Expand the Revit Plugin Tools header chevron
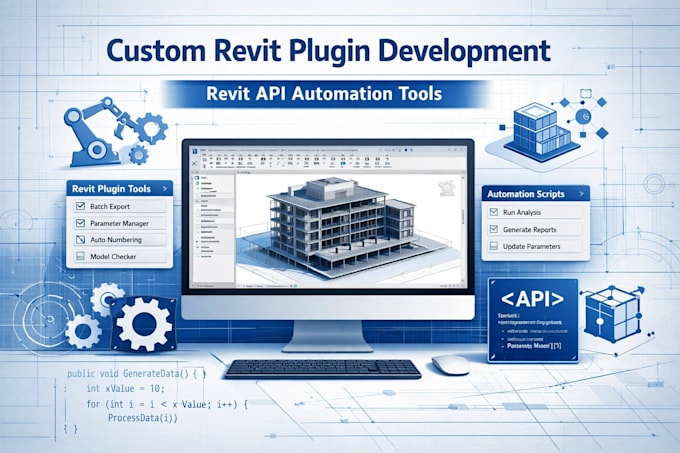The height and width of the screenshot is (453, 680). coord(165,189)
